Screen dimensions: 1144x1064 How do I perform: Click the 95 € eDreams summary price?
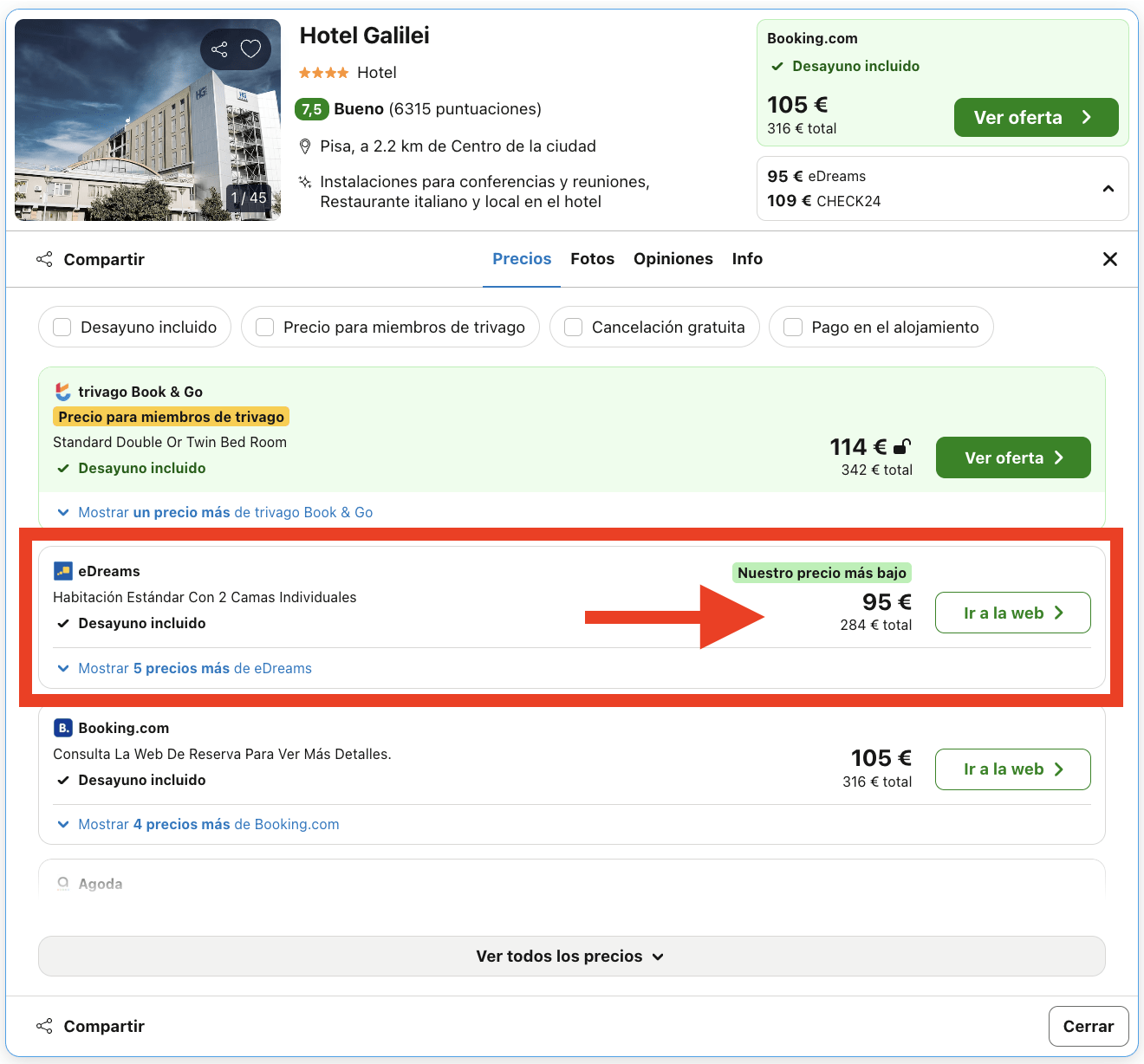pyautogui.click(x=816, y=176)
